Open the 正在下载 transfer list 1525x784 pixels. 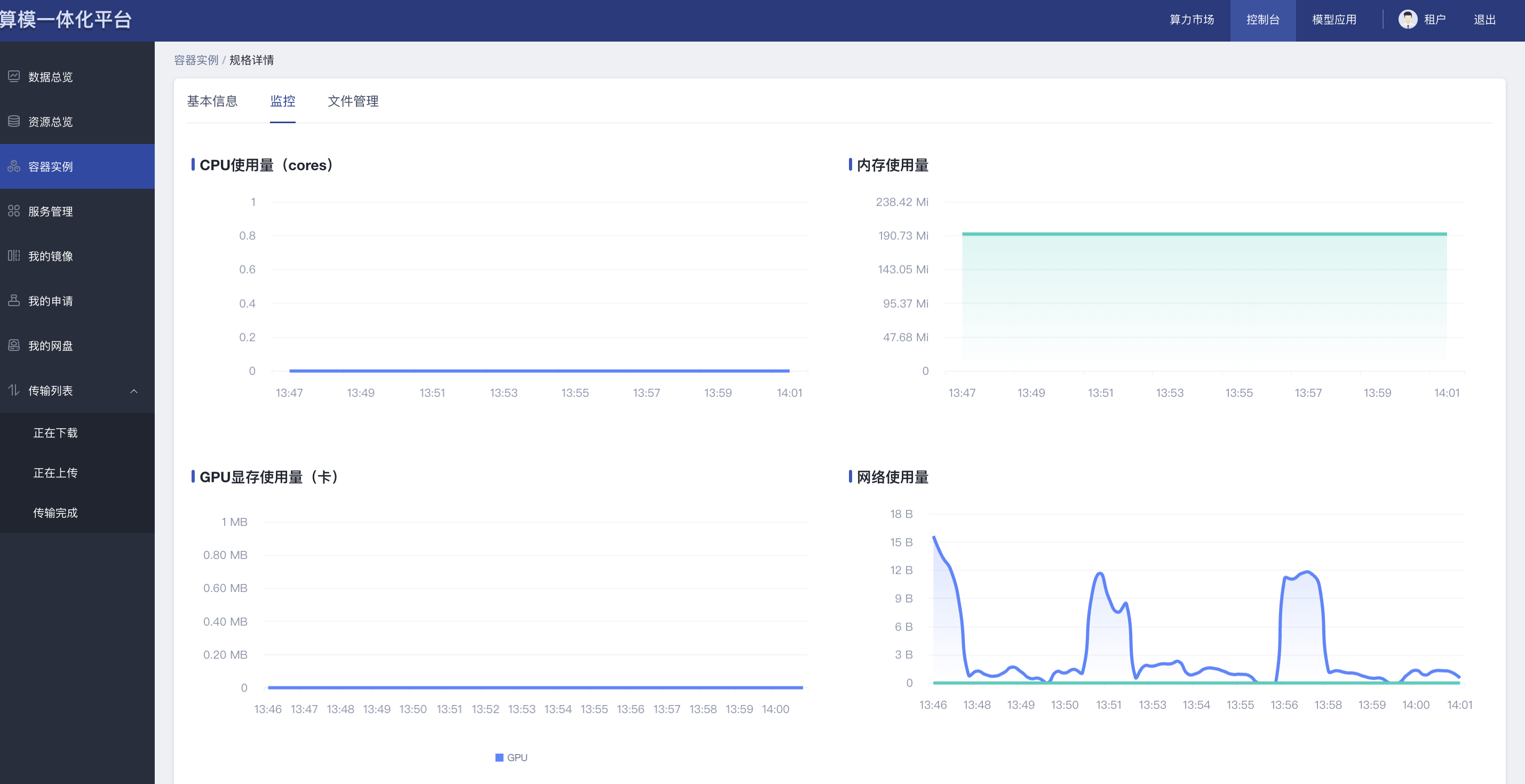coord(55,433)
